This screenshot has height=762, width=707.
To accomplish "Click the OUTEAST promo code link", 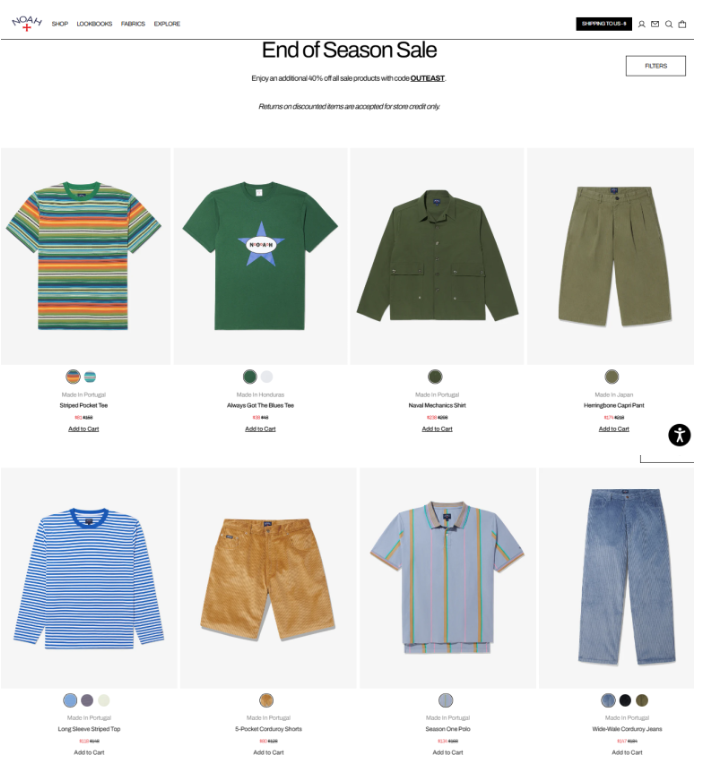I will click(x=427, y=78).
